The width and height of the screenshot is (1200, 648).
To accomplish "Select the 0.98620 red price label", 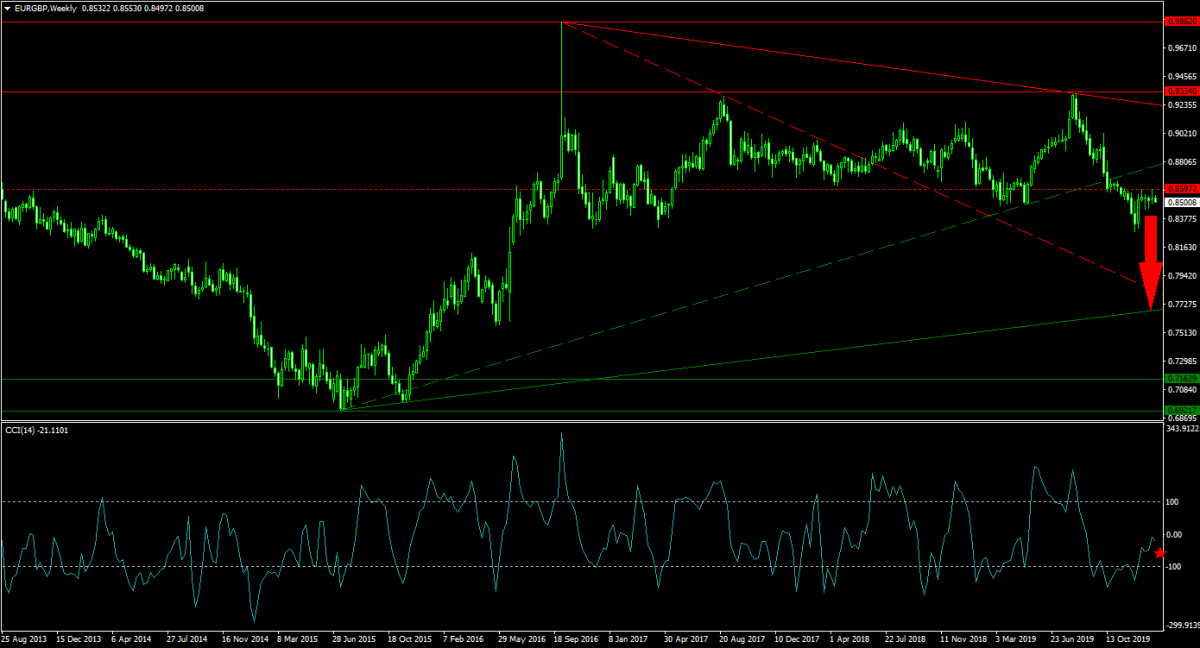I will point(1181,20).
